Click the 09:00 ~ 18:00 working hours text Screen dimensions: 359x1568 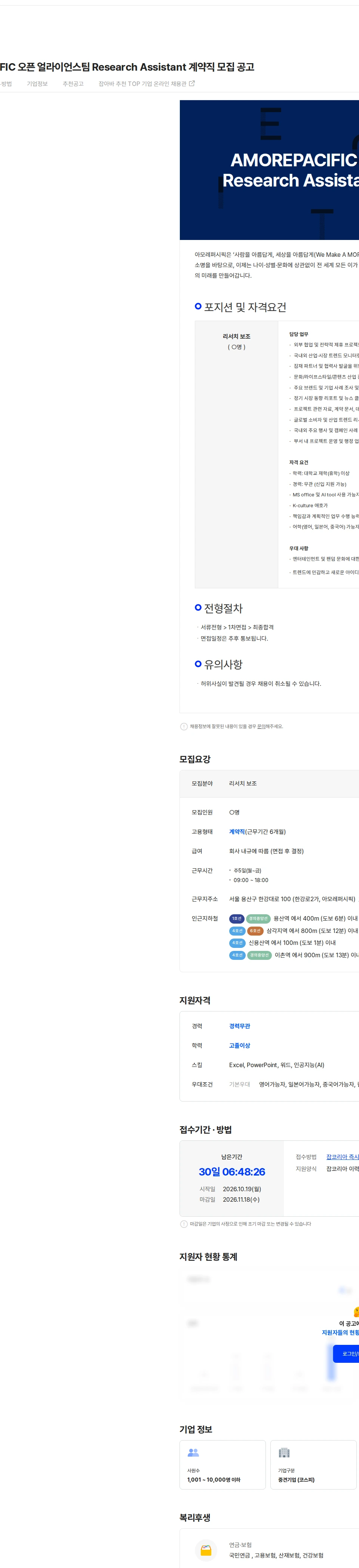pos(251,880)
